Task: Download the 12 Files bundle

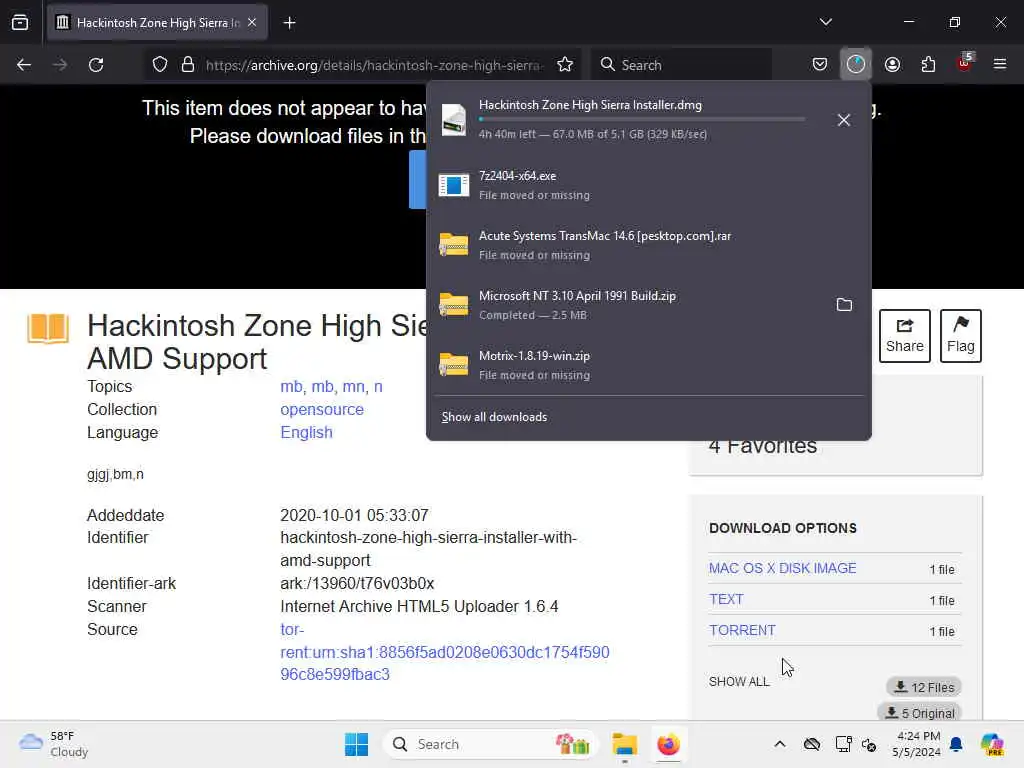Action: tap(924, 687)
